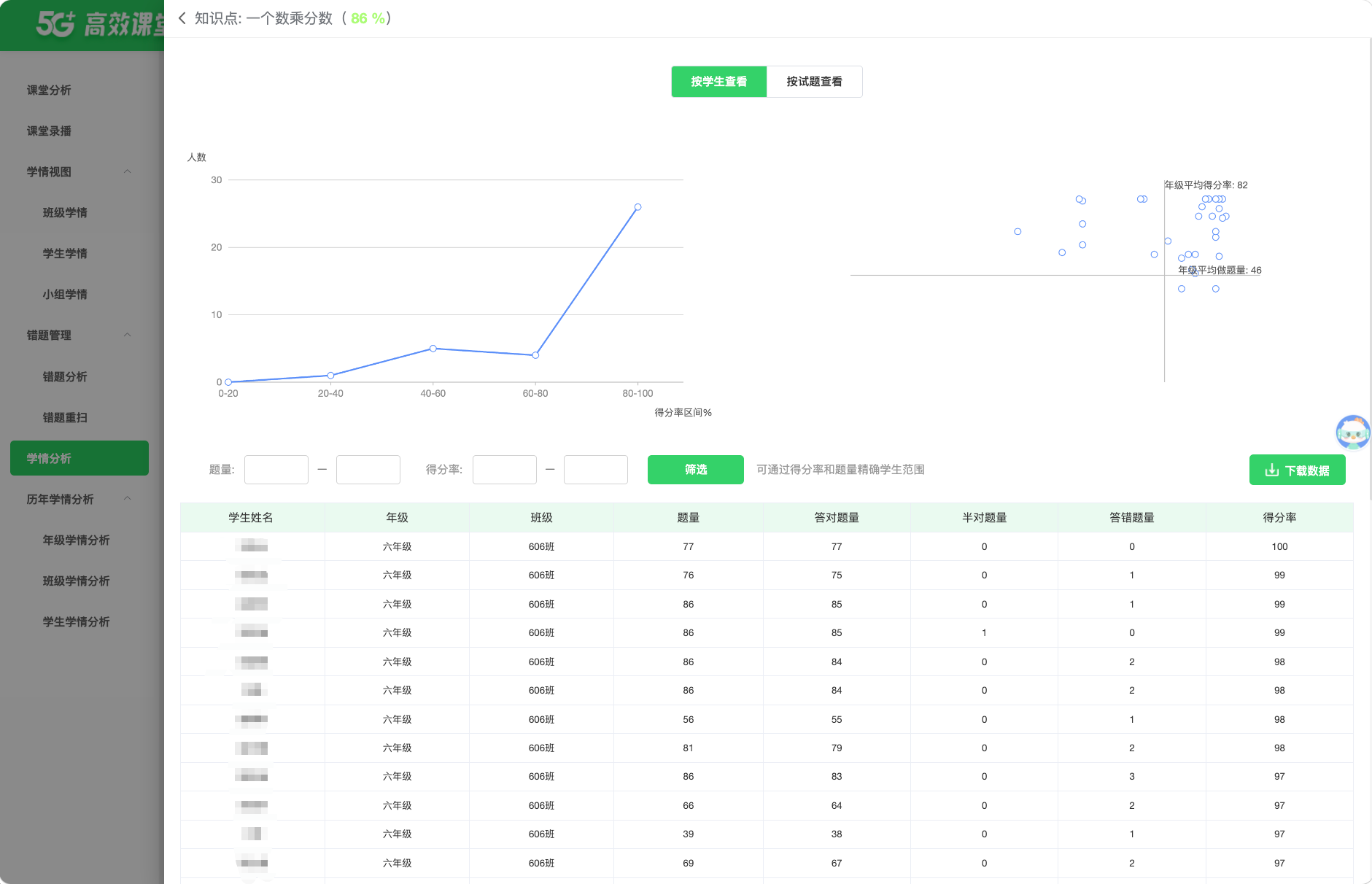Click the 得分率 column header
1372x884 pixels.
pos(1279,518)
